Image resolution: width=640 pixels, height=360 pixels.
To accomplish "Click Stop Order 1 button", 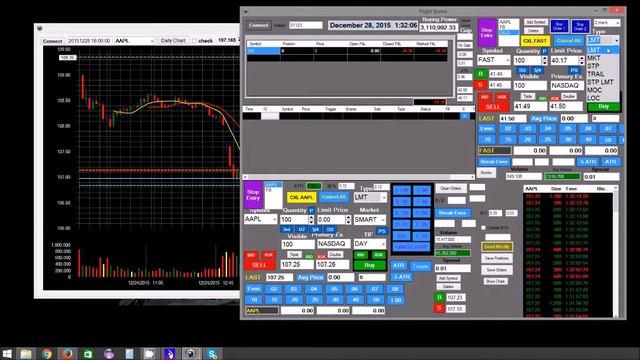I will tap(559, 26).
